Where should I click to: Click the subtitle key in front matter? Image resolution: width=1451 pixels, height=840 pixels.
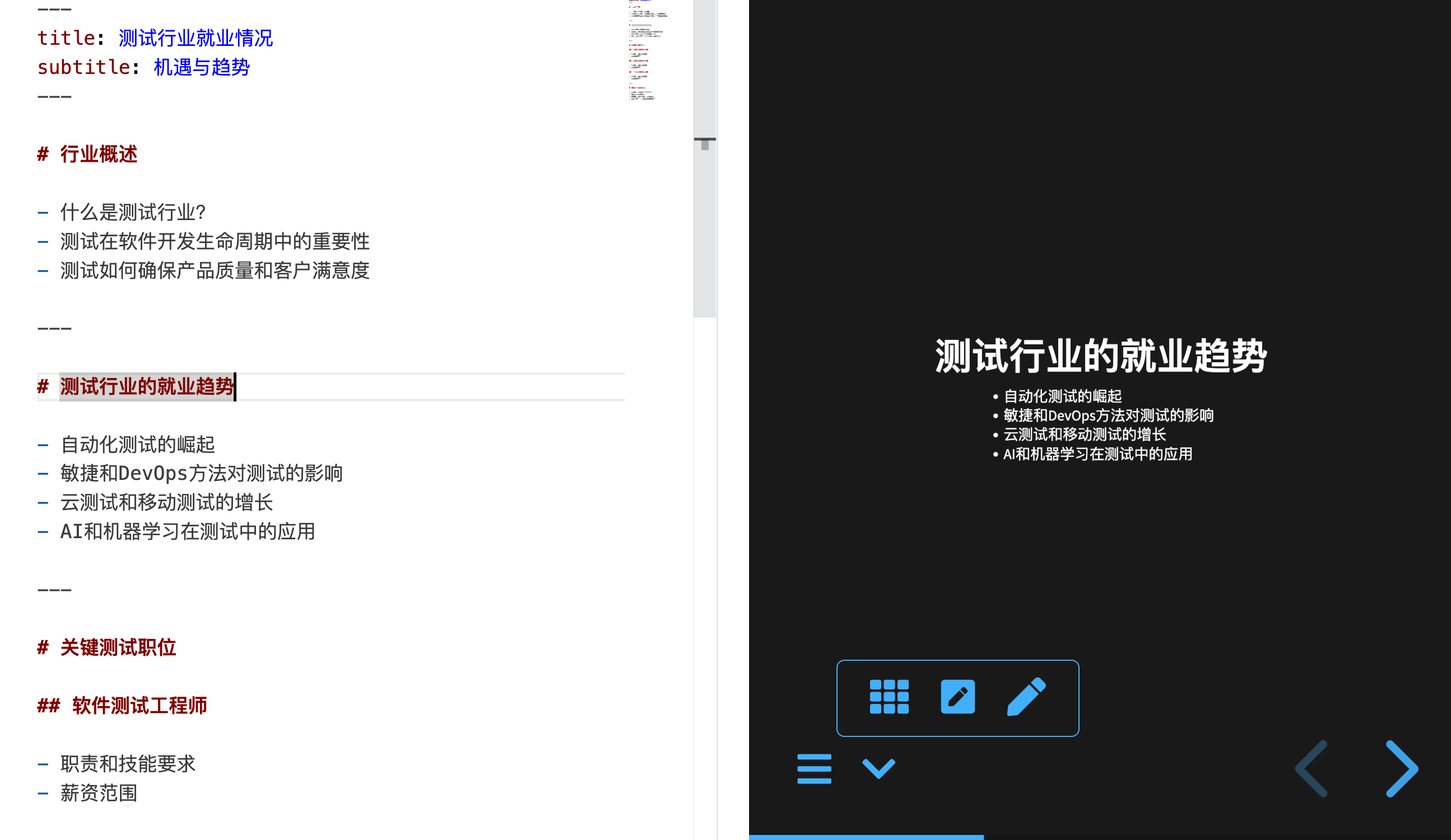pyautogui.click(x=83, y=67)
